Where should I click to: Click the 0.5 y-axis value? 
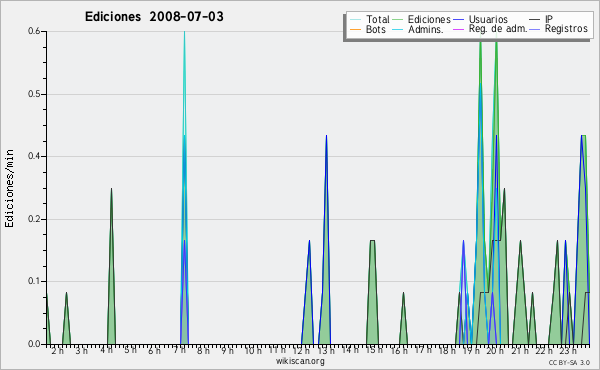(x=34, y=94)
